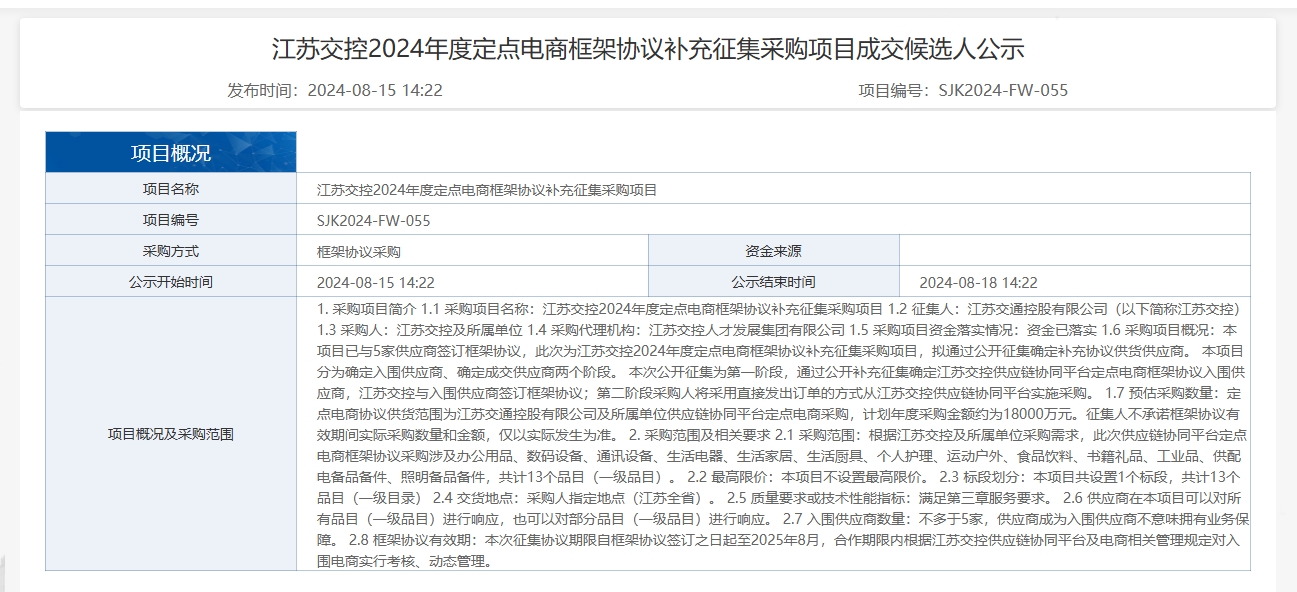Click the 资金来源 label cell
1297x592 pixels.
773,251
